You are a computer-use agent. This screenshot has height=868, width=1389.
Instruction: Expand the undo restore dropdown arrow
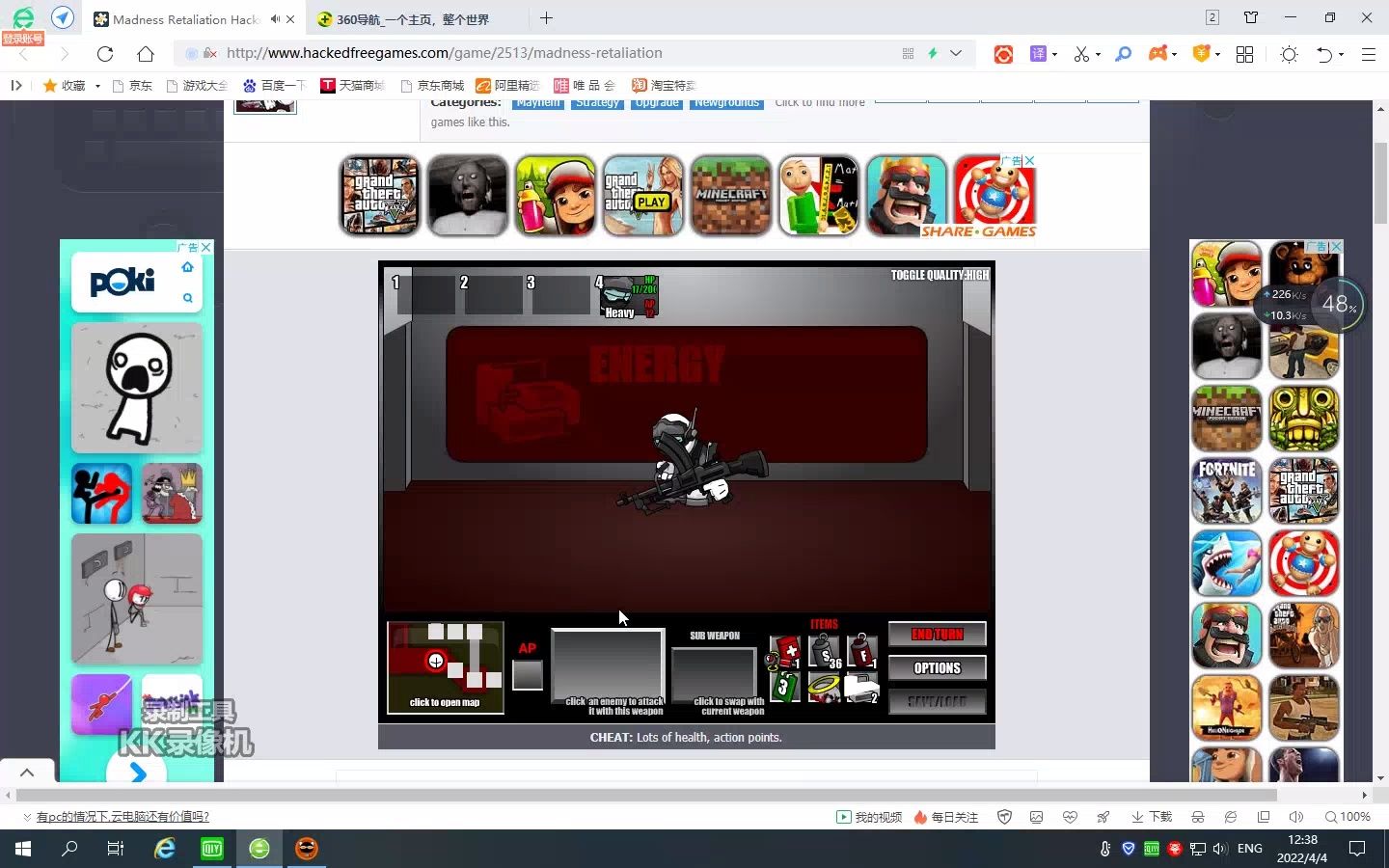point(1341,54)
